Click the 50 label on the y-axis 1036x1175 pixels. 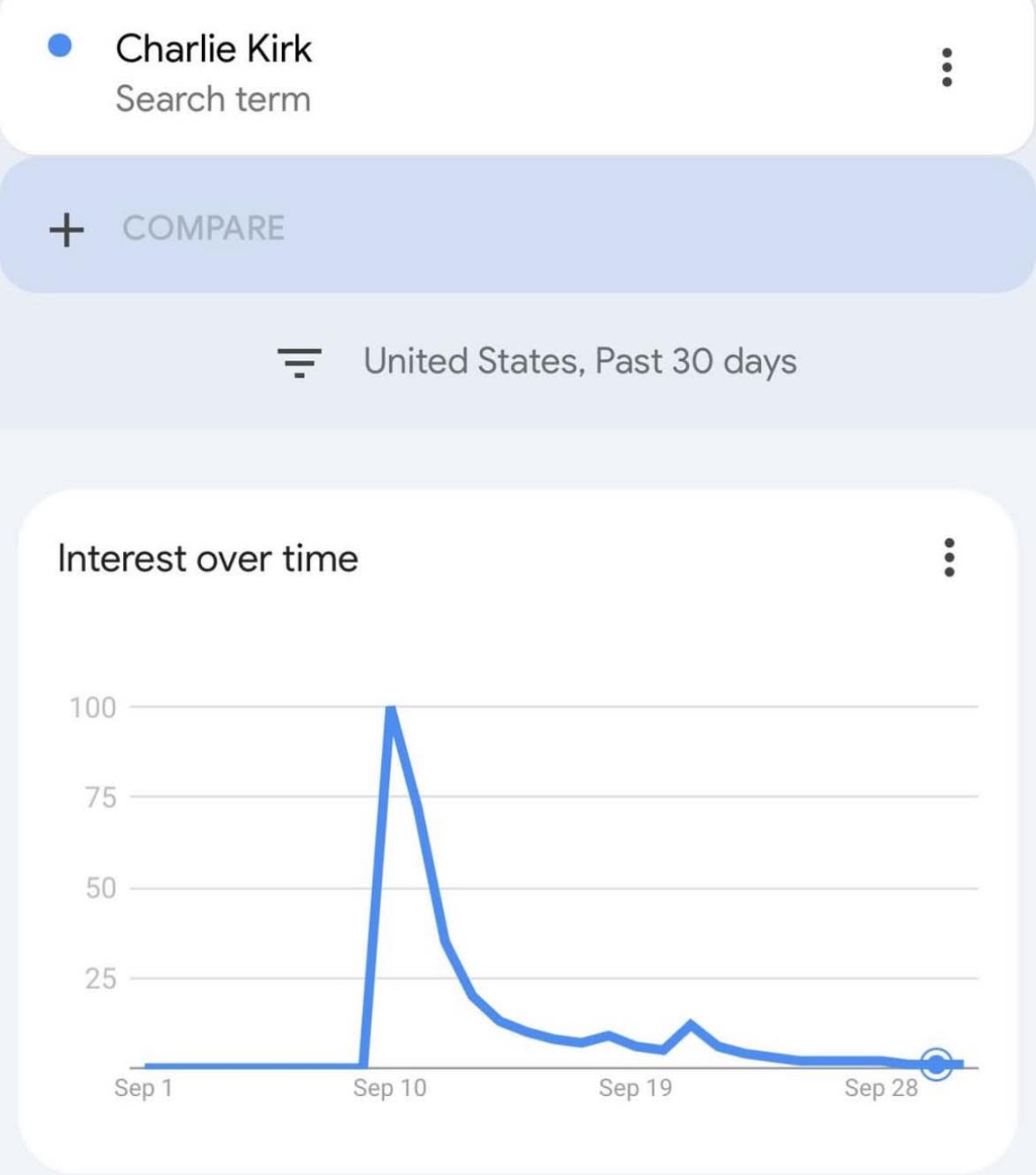[x=100, y=888]
